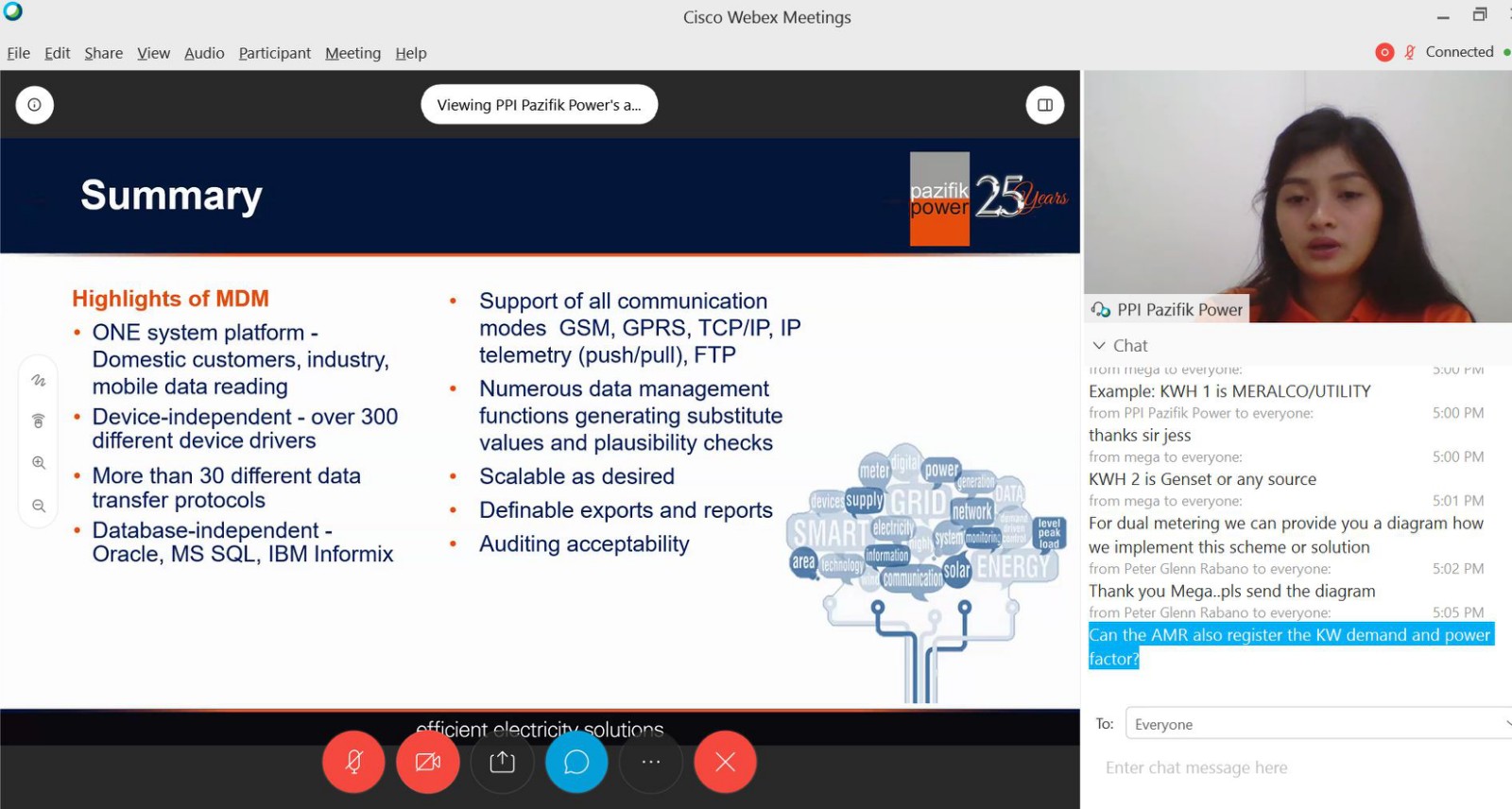The width and height of the screenshot is (1512, 809).
Task: Unmute the microphone
Action: [353, 762]
